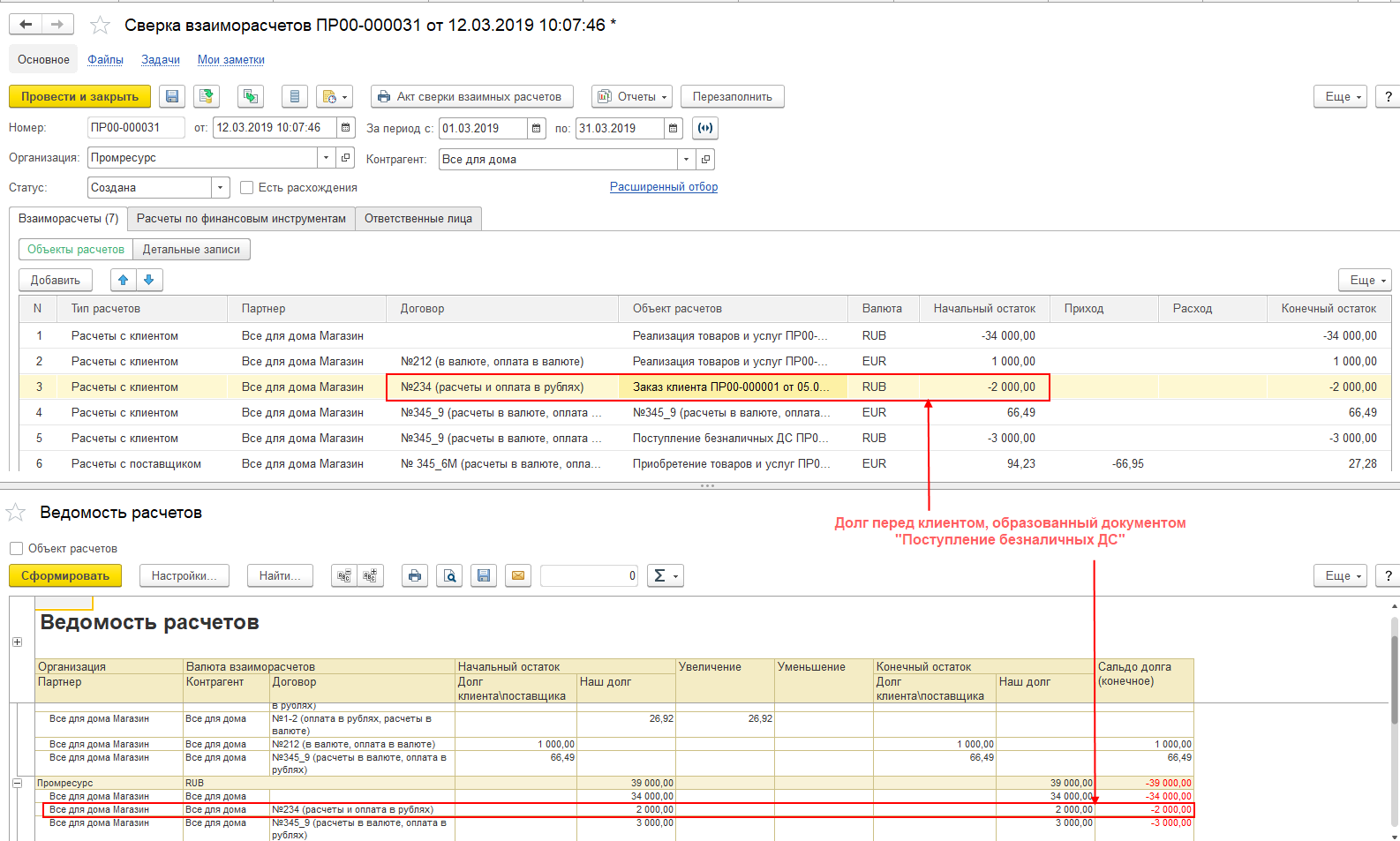Open the calendar for period start date
The width and height of the screenshot is (1400, 841).
[537, 129]
